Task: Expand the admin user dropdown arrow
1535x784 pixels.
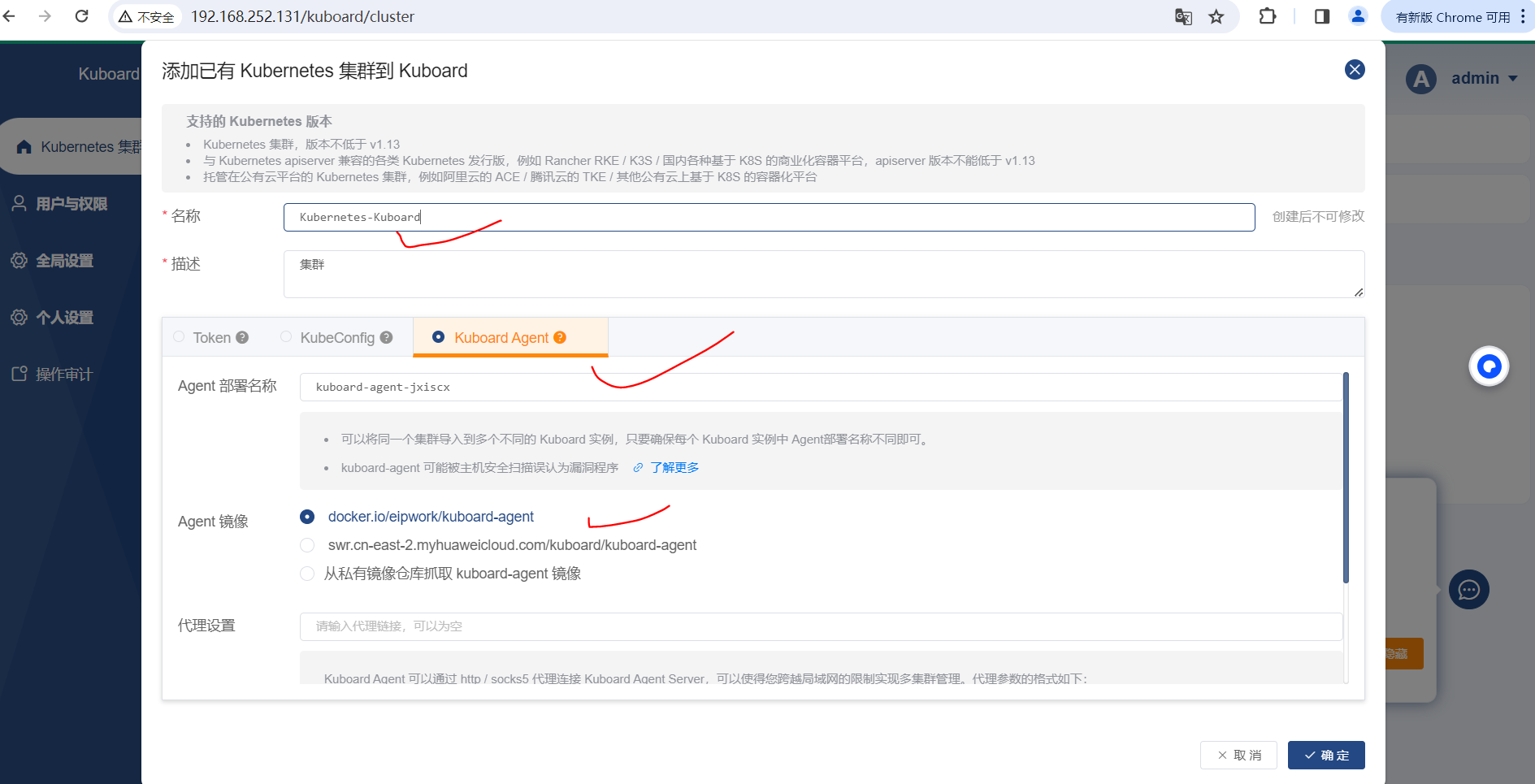Action: click(x=1513, y=79)
